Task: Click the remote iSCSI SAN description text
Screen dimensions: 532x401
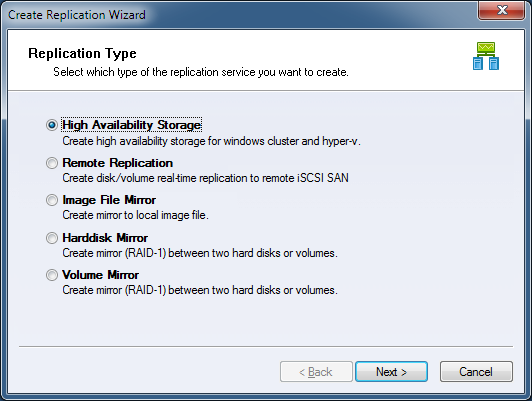Action: point(206,178)
